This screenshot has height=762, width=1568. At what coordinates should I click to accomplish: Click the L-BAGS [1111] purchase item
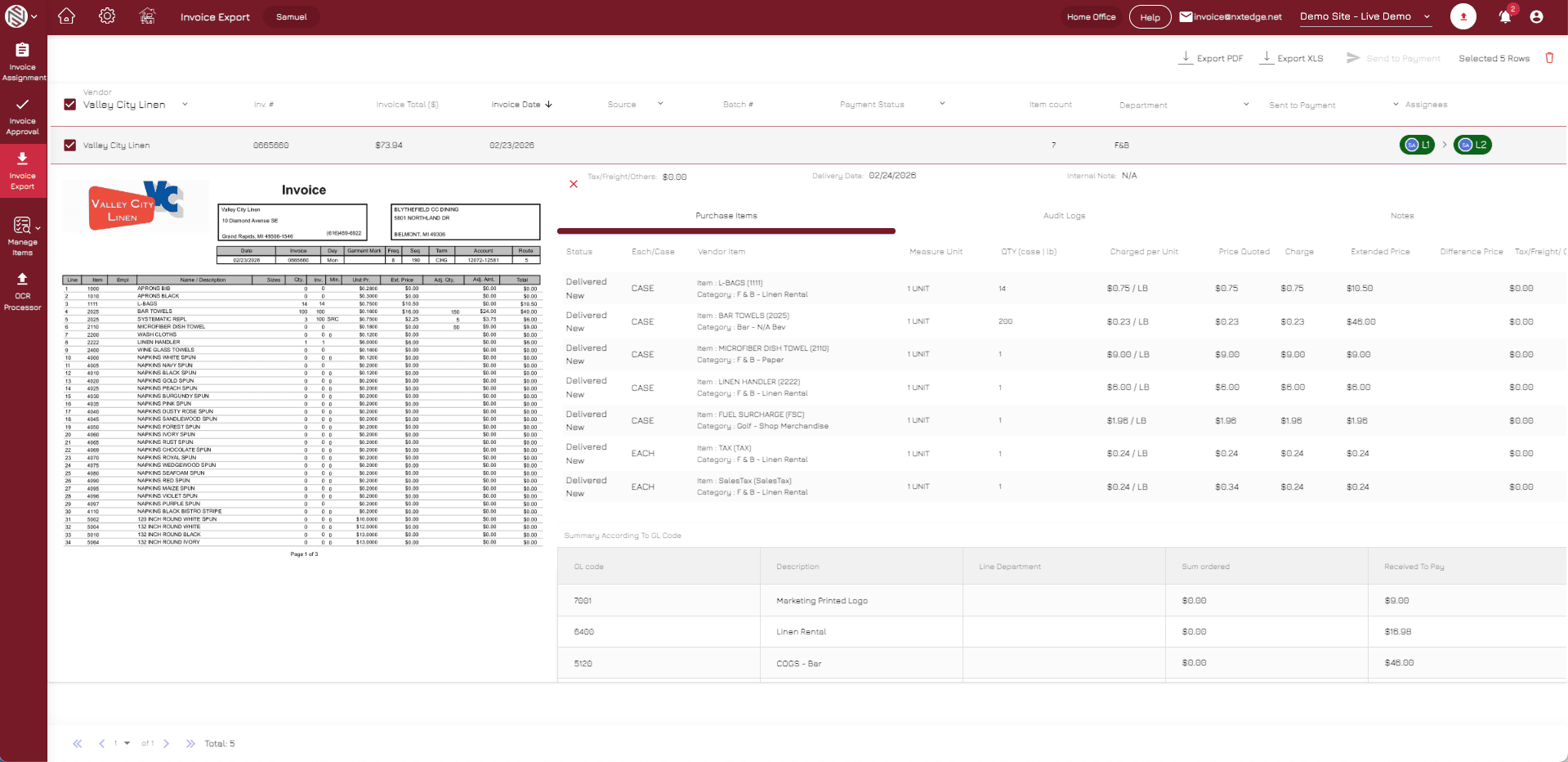(x=730, y=283)
